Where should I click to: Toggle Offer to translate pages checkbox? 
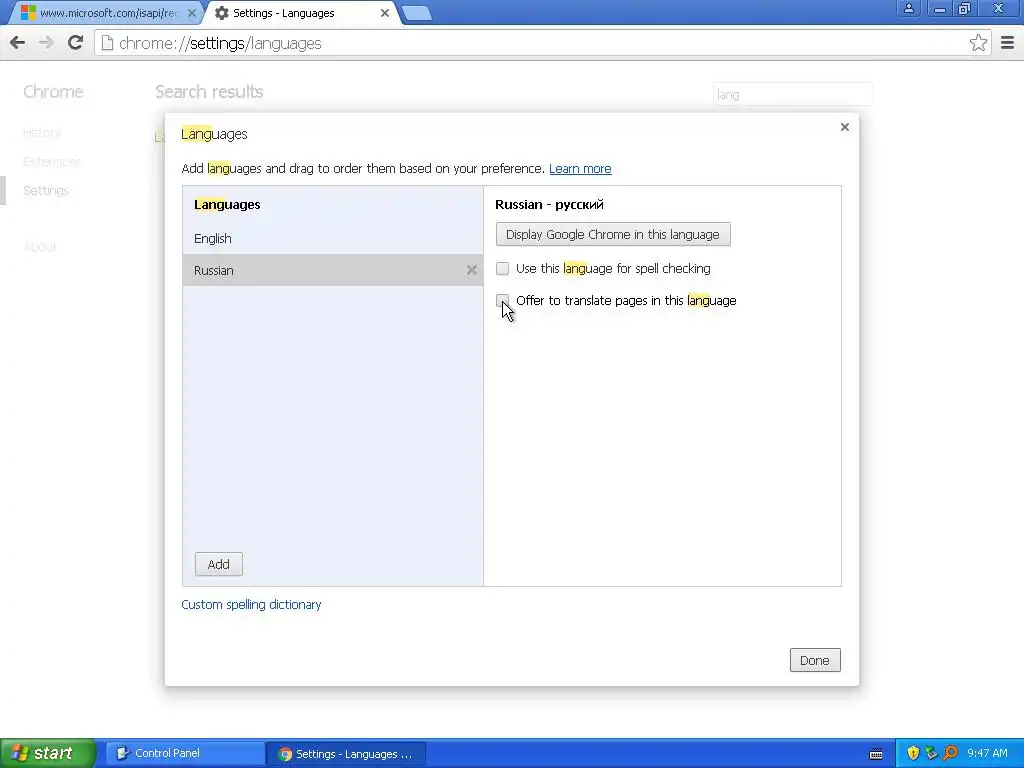tap(502, 300)
